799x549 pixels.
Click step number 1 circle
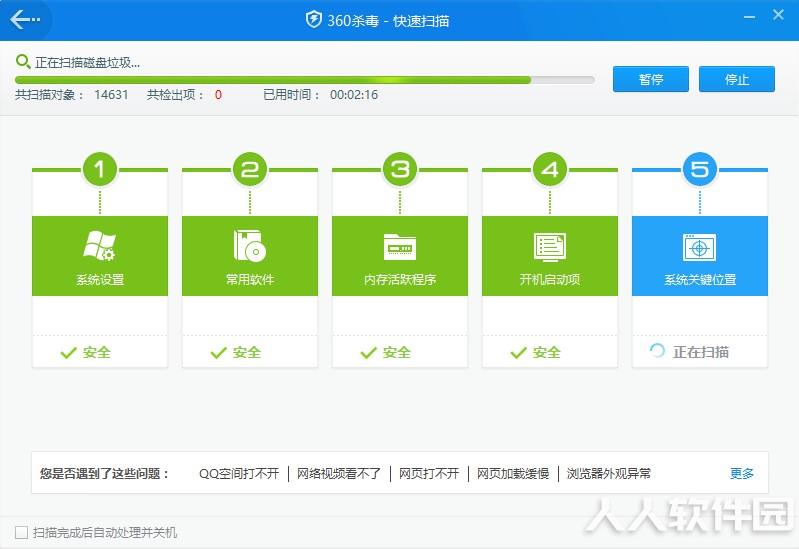tap(100, 169)
